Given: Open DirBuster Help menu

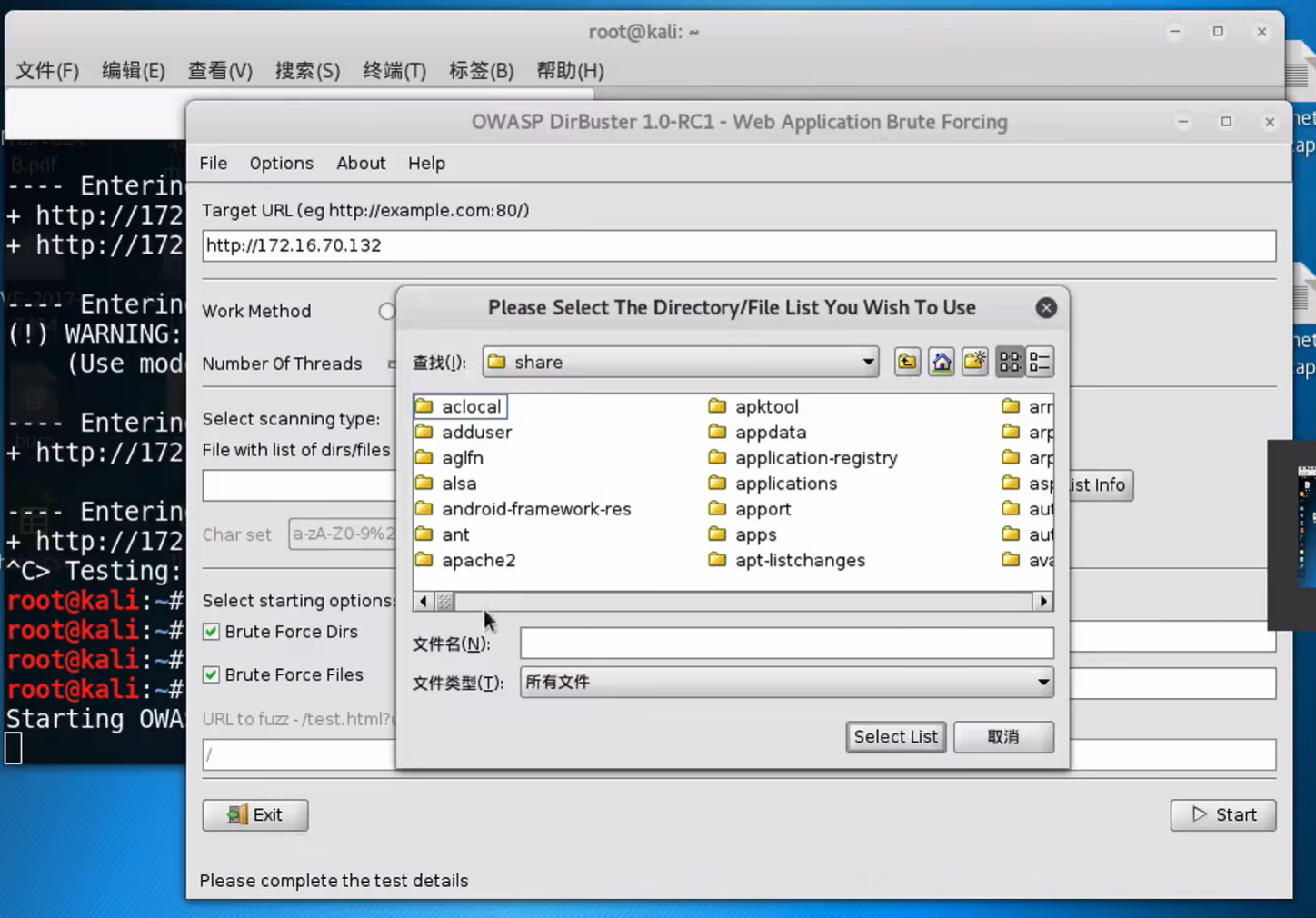Looking at the screenshot, I should pyautogui.click(x=426, y=164).
